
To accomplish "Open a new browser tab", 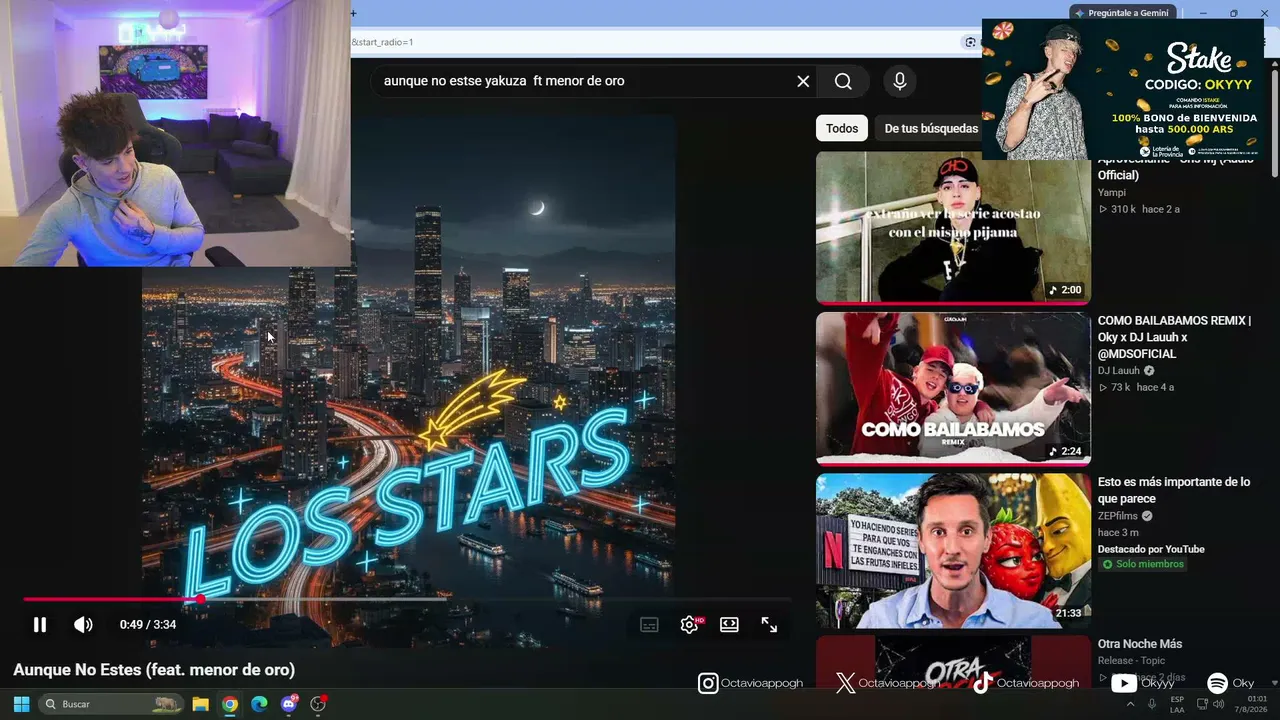I will pos(354,13).
